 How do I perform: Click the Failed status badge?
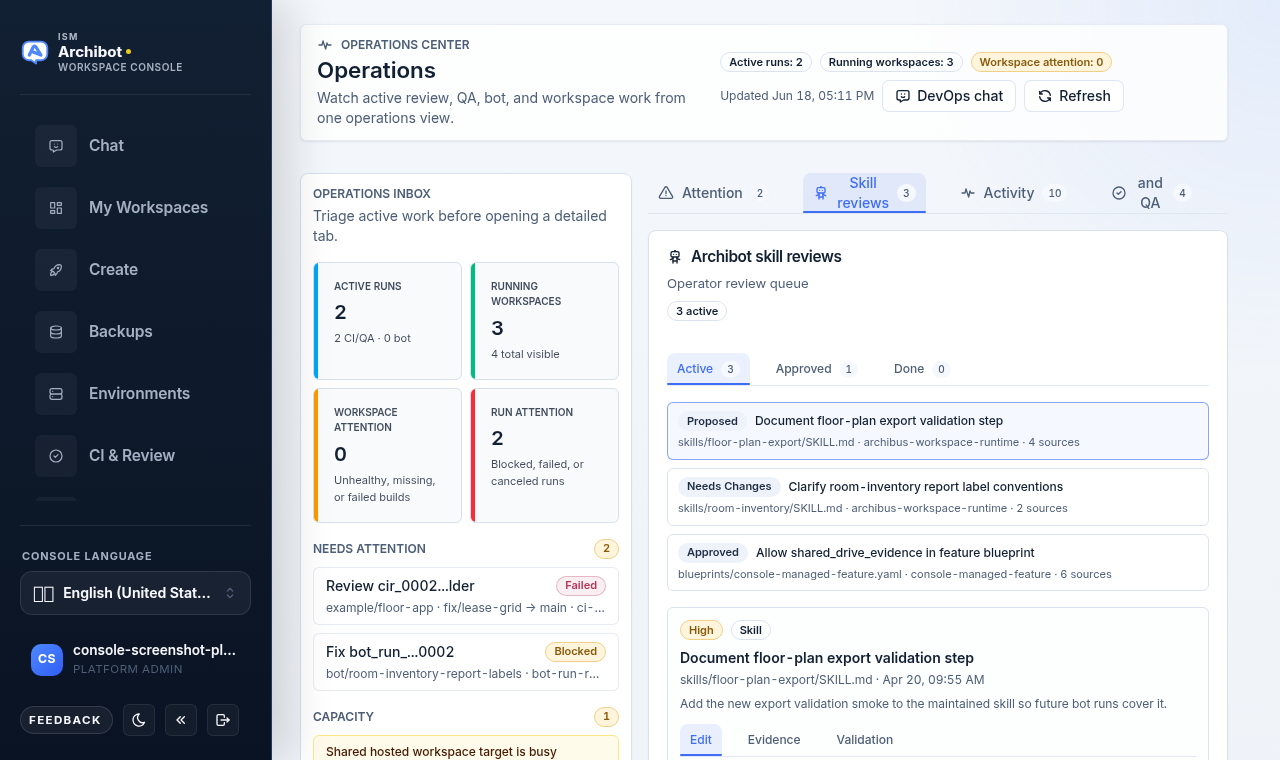pos(581,585)
